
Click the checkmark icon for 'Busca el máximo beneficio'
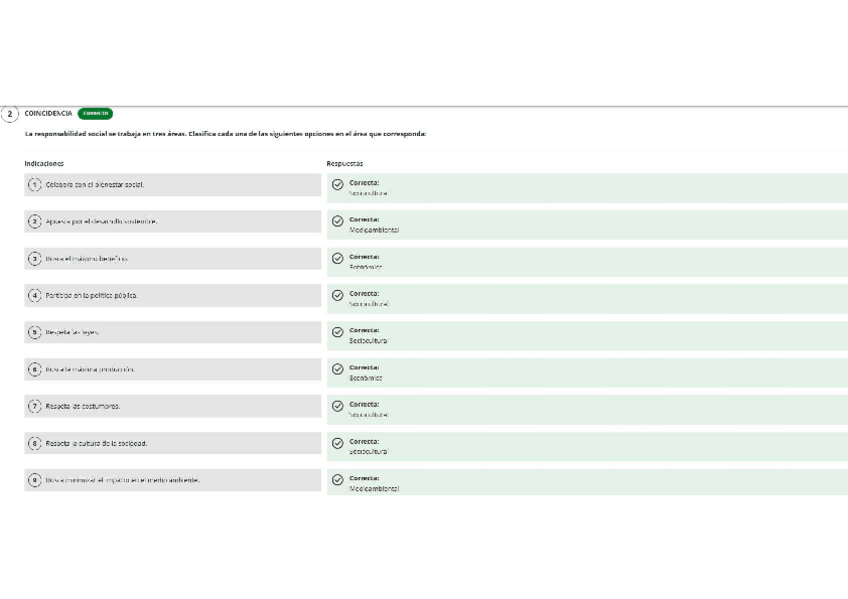coord(338,259)
